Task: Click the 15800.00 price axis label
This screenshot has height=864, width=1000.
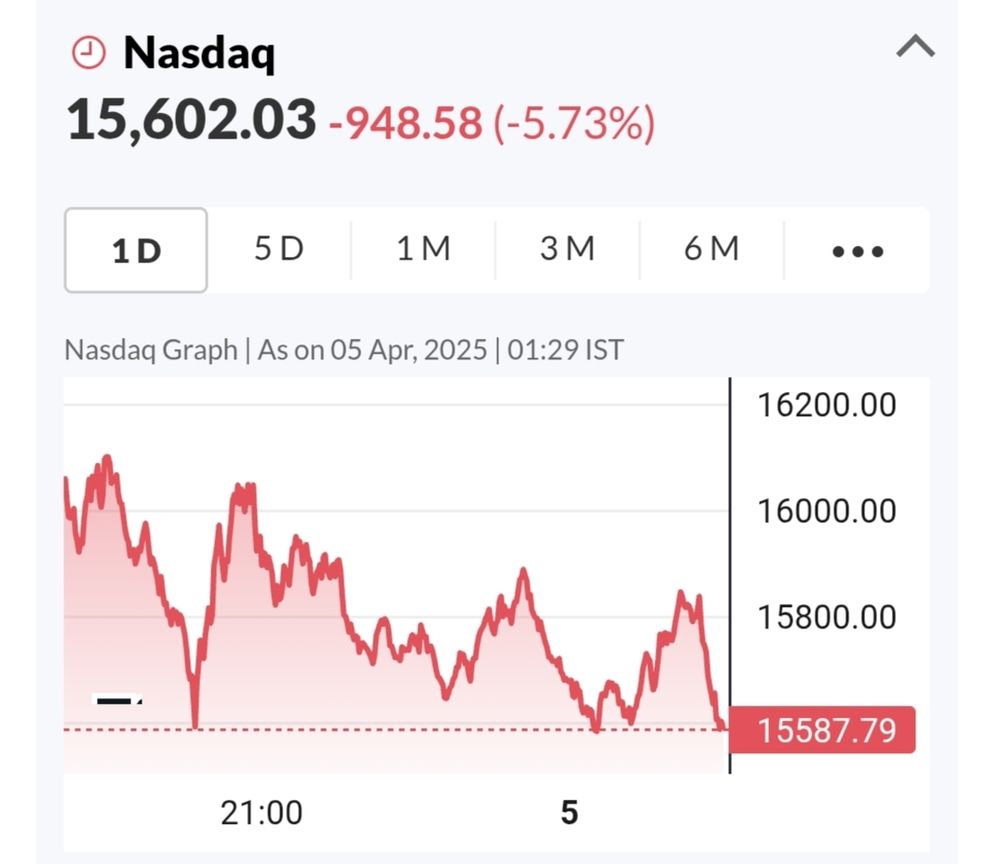Action: [x=826, y=617]
